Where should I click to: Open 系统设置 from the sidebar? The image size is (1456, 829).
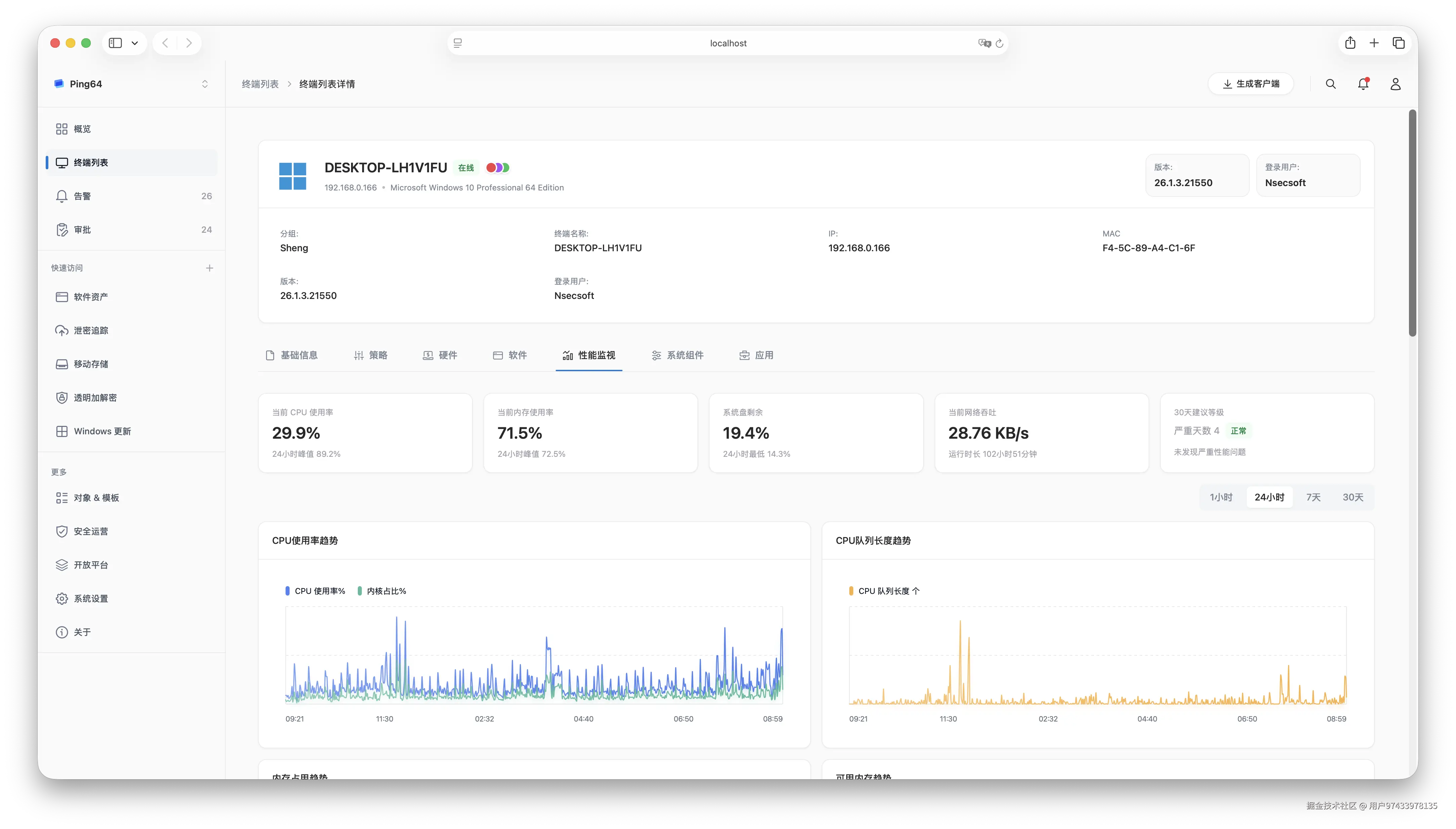pos(90,599)
